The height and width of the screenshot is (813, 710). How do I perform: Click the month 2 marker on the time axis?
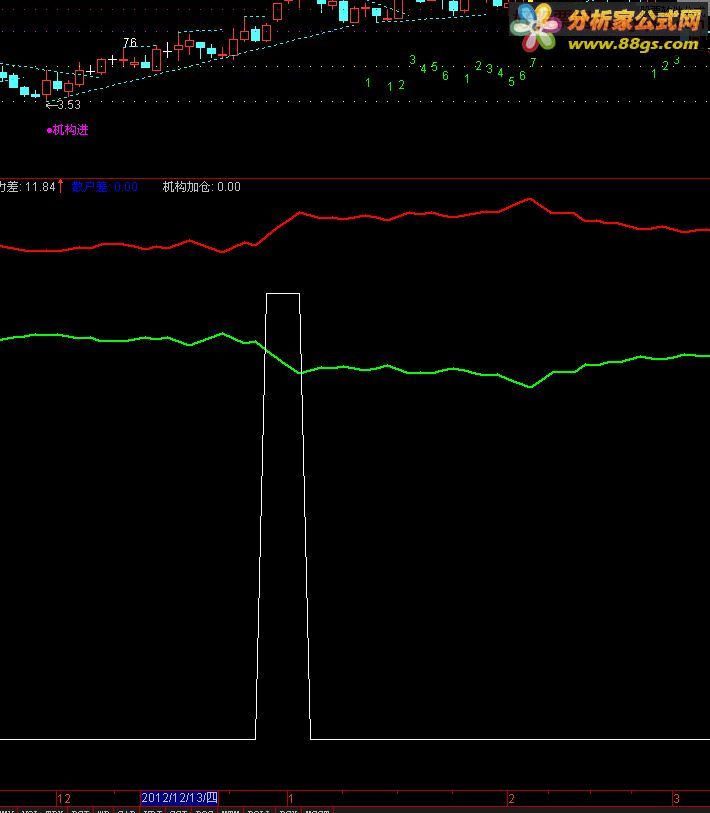(511, 798)
